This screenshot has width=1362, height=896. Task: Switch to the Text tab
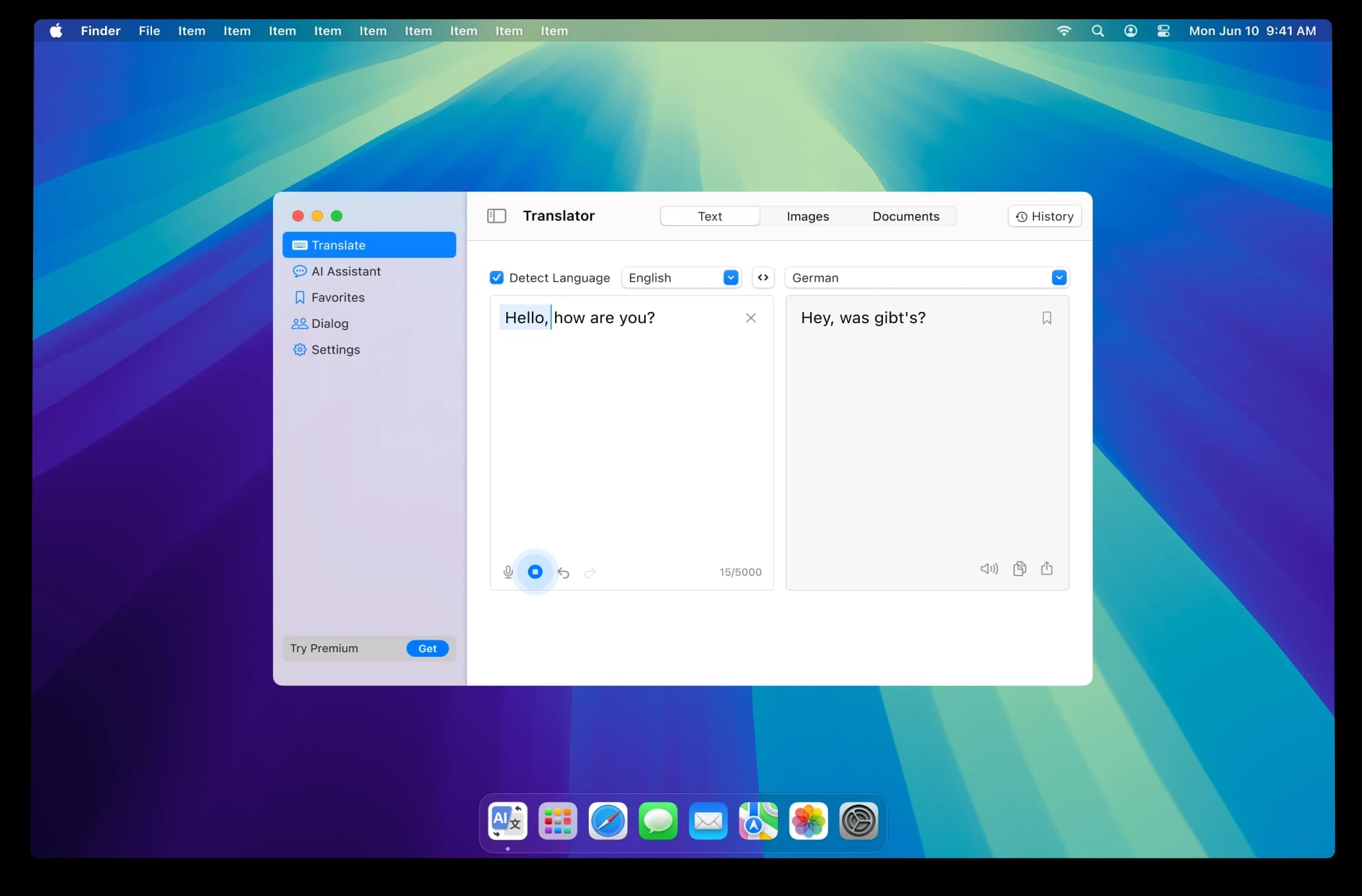pos(710,216)
